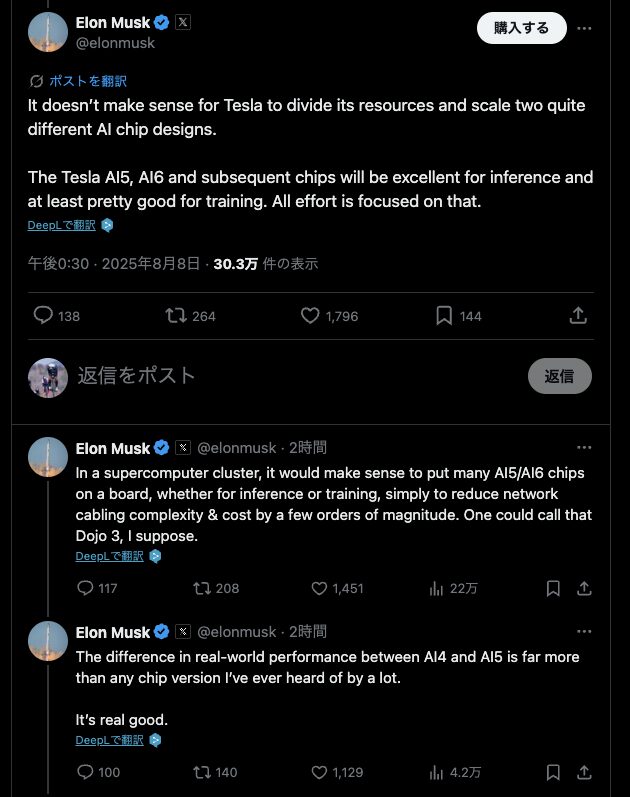
Task: Click the 返信 reply button
Action: pyautogui.click(x=559, y=376)
